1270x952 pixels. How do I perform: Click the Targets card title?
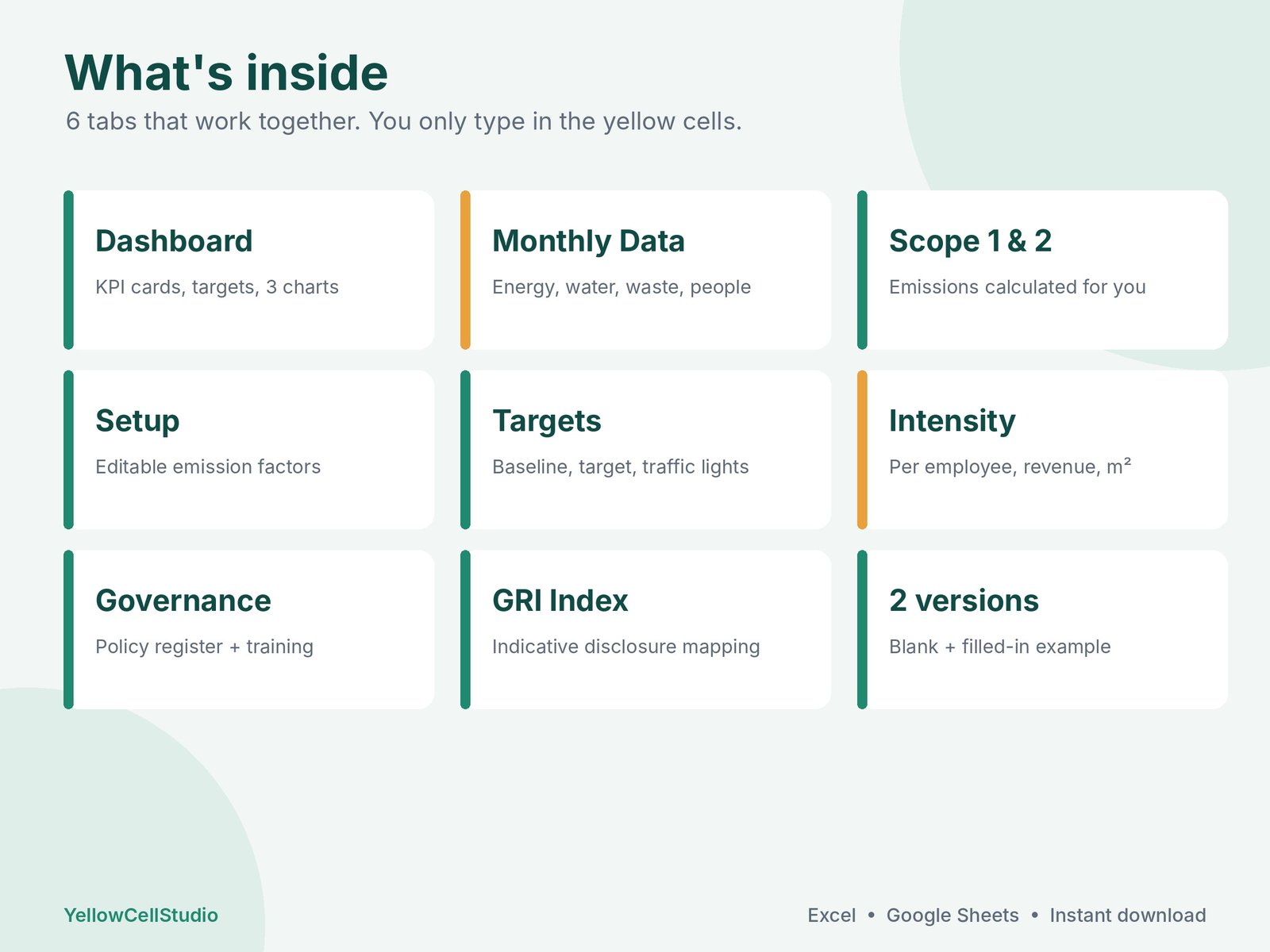click(x=547, y=421)
